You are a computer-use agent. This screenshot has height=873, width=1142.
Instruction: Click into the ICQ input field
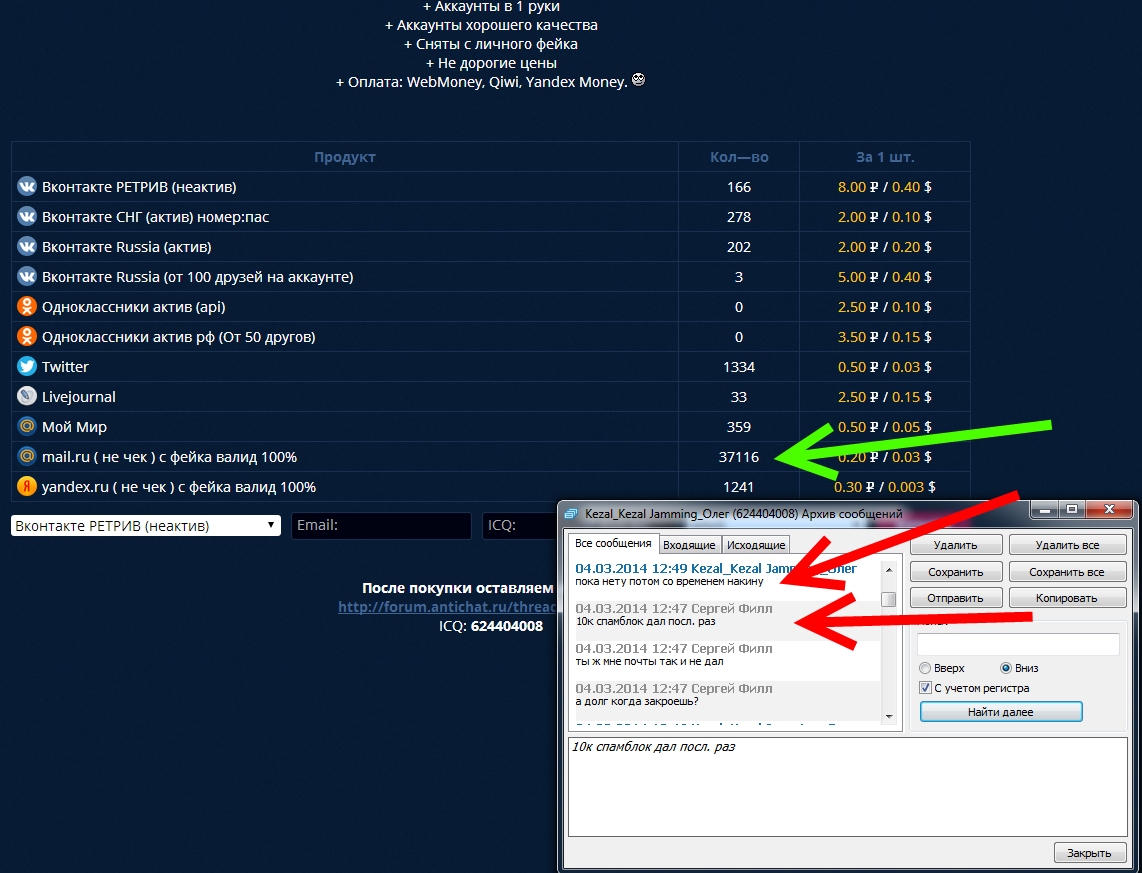pos(520,526)
